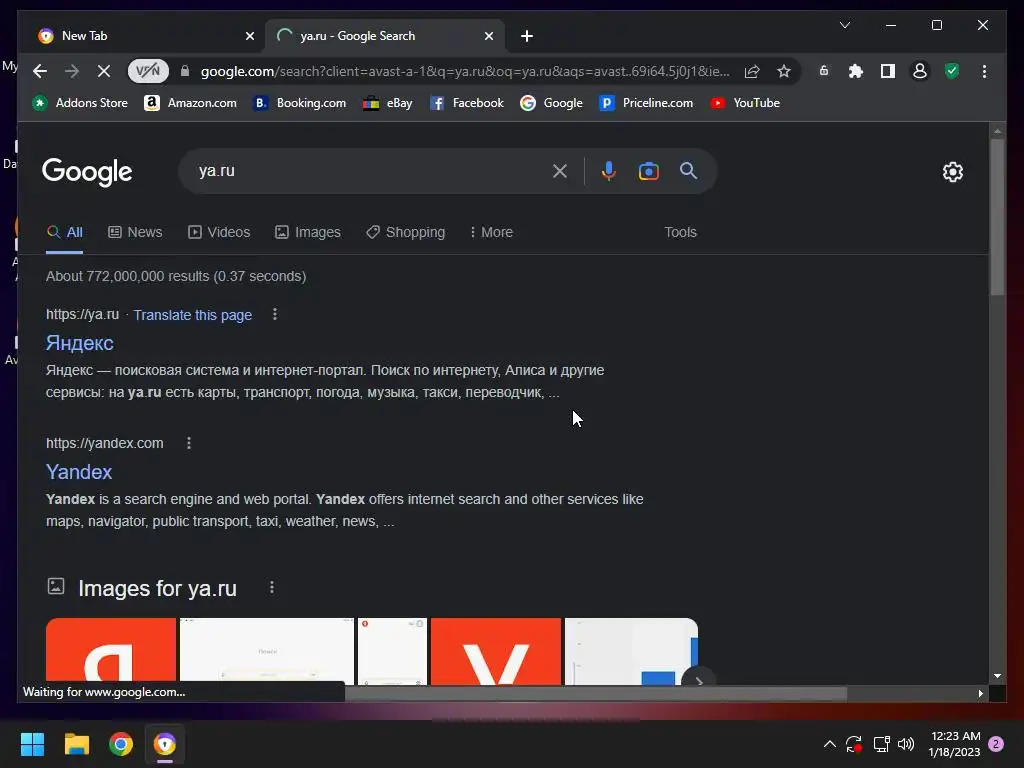Open the eBay bookmark
This screenshot has height=768, width=1024.
388,103
